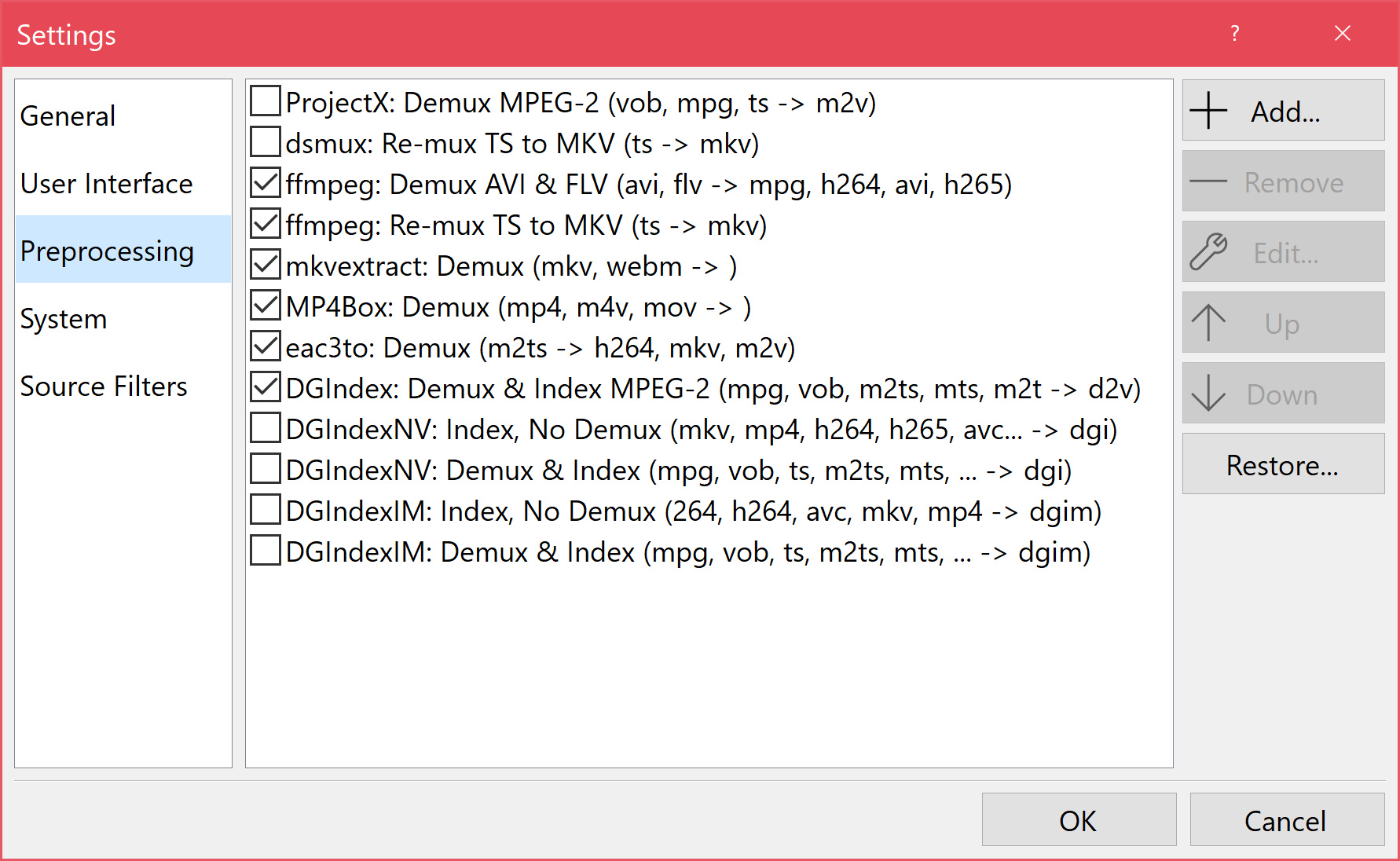Uncheck DGIndex Demux & Index MPEG-2
This screenshot has width=1400, height=861.
[x=266, y=387]
